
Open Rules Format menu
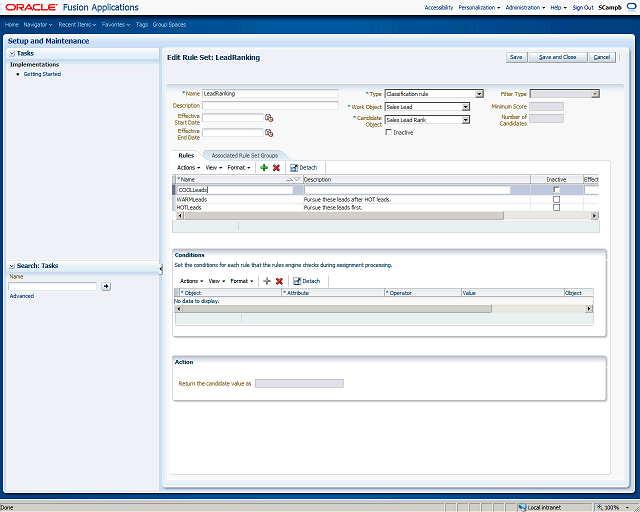239,167
